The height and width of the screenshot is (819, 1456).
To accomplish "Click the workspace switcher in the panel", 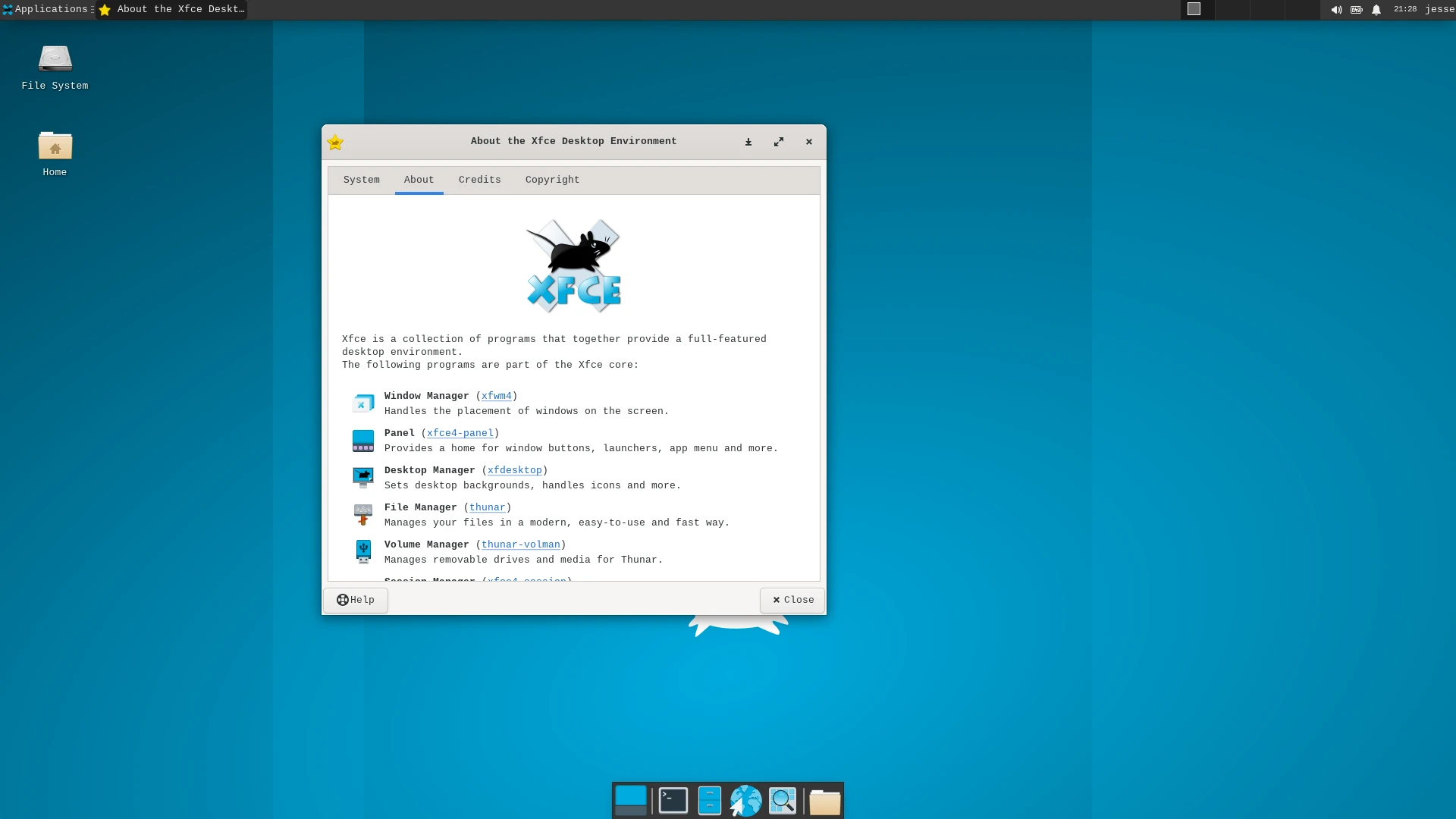I will pyautogui.click(x=1194, y=9).
